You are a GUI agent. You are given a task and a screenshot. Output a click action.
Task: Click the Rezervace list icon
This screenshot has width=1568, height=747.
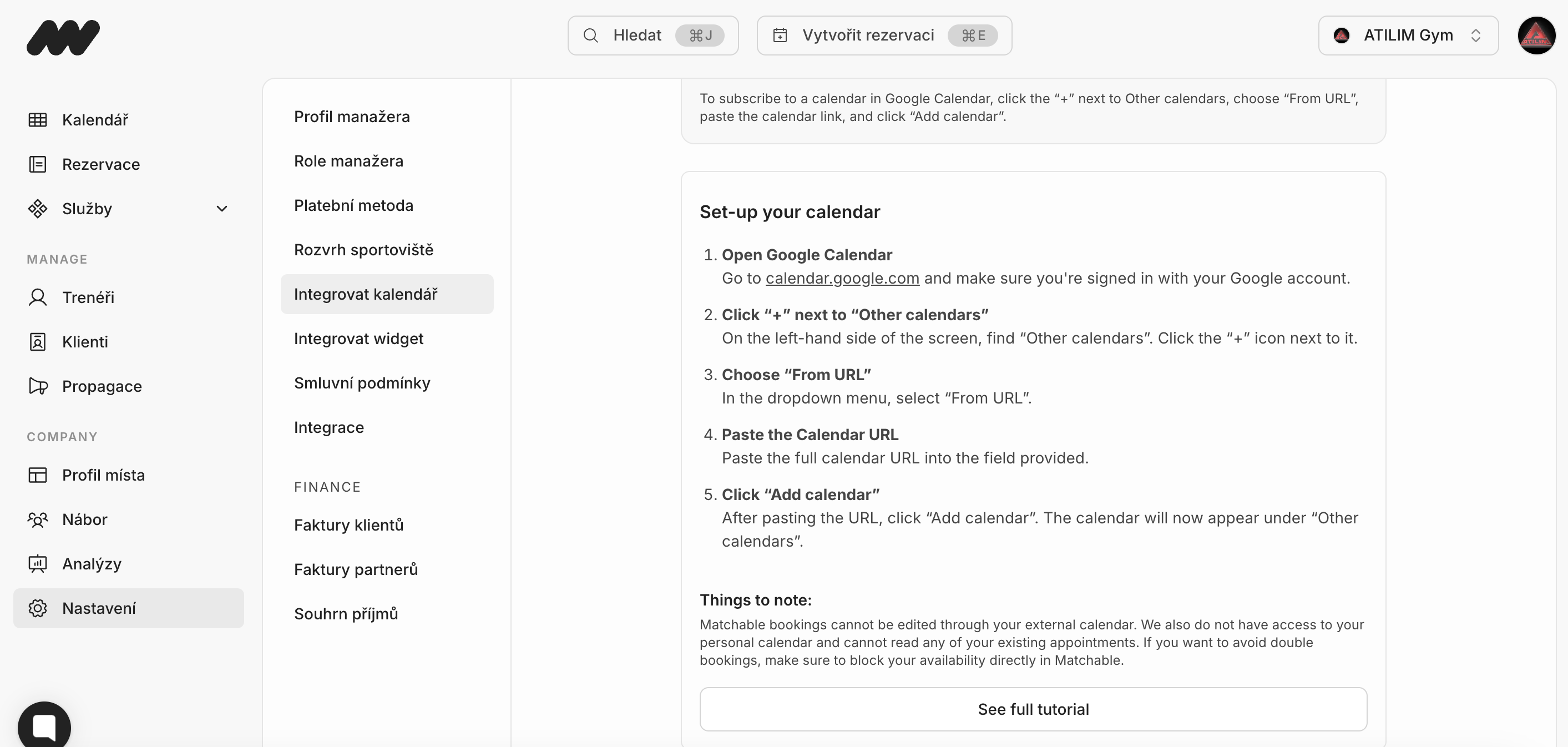click(38, 164)
